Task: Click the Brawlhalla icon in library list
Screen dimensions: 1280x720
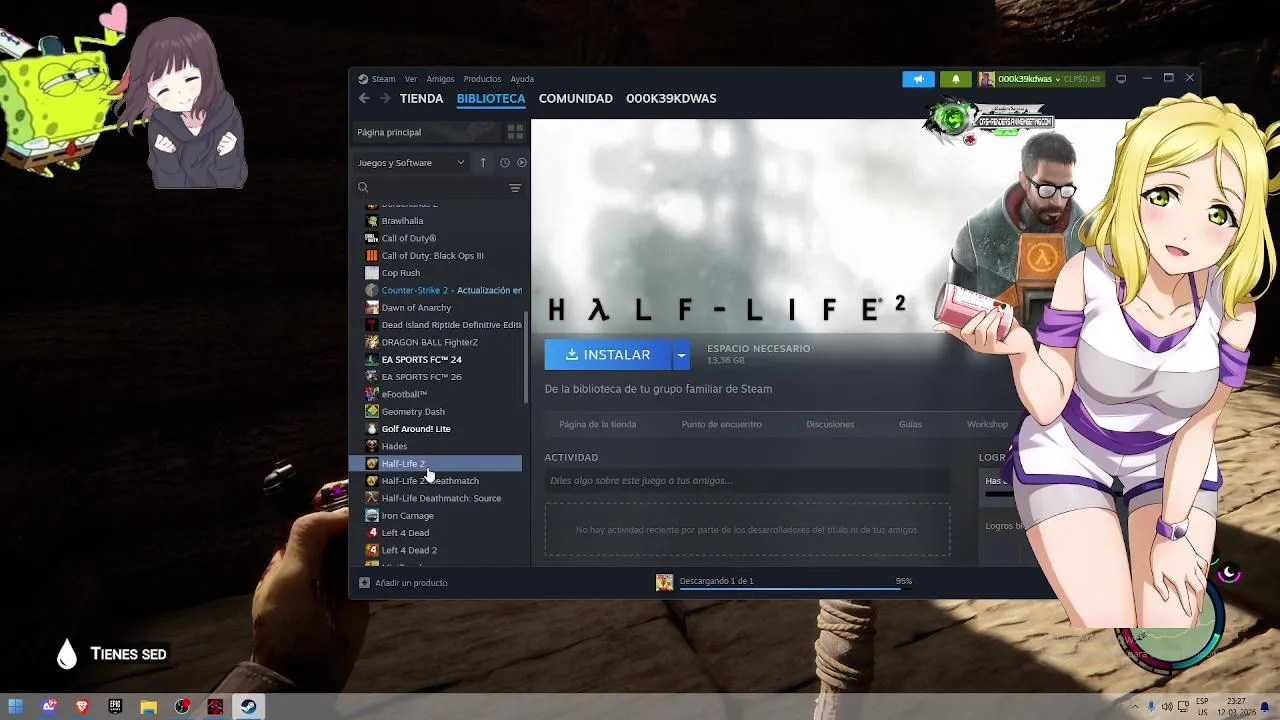Action: pos(372,221)
